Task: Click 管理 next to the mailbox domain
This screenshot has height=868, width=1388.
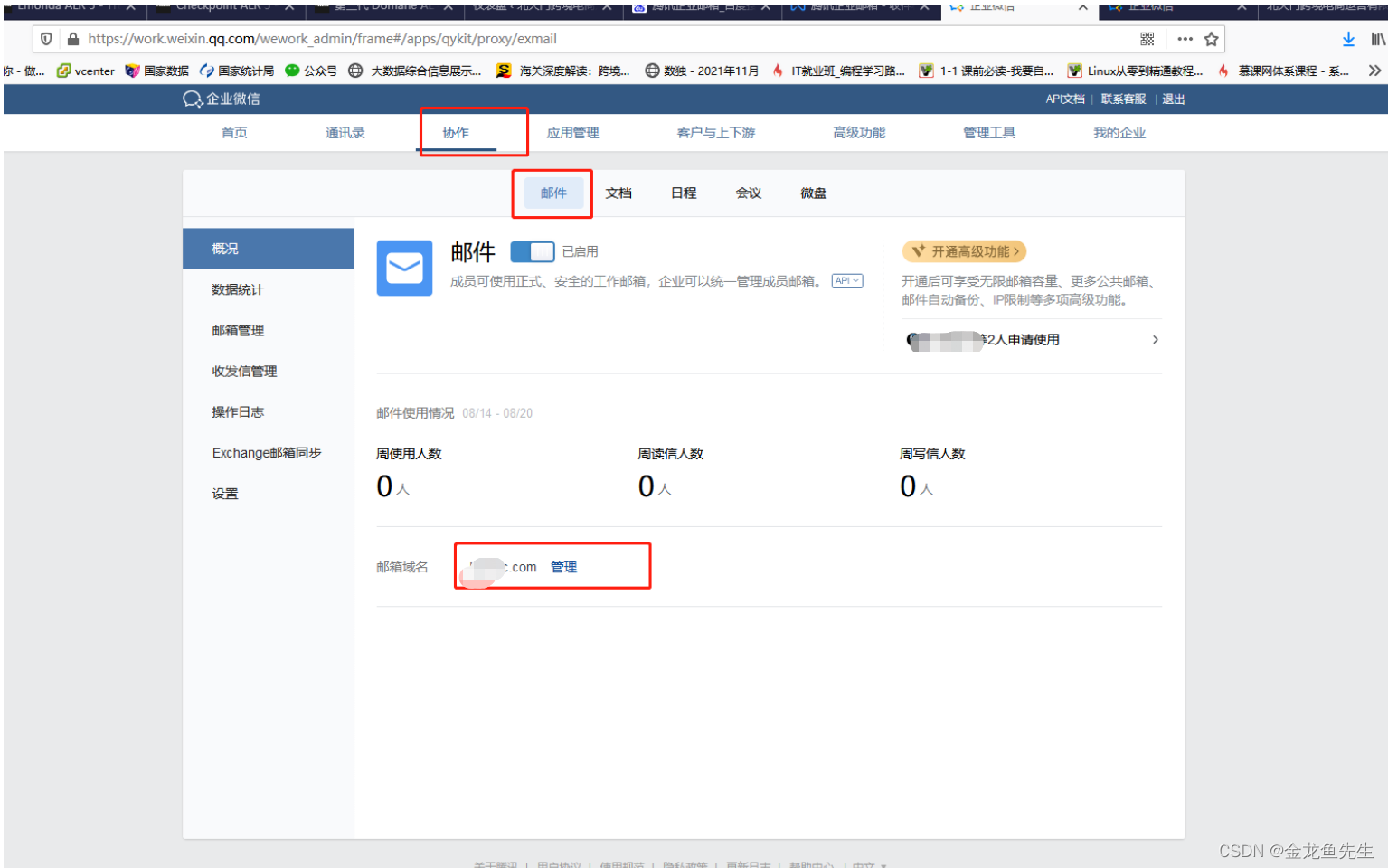Action: click(564, 567)
